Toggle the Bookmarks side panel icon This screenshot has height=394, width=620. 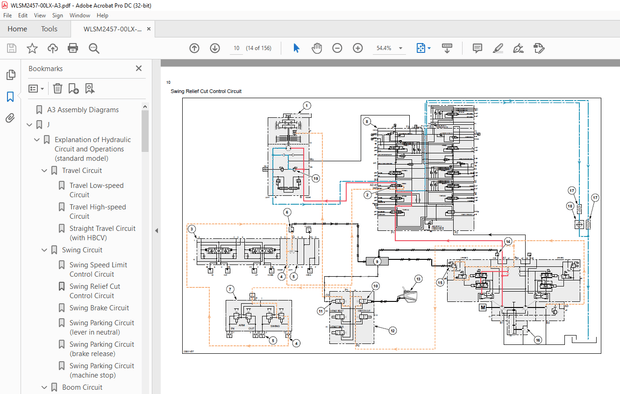[10, 96]
